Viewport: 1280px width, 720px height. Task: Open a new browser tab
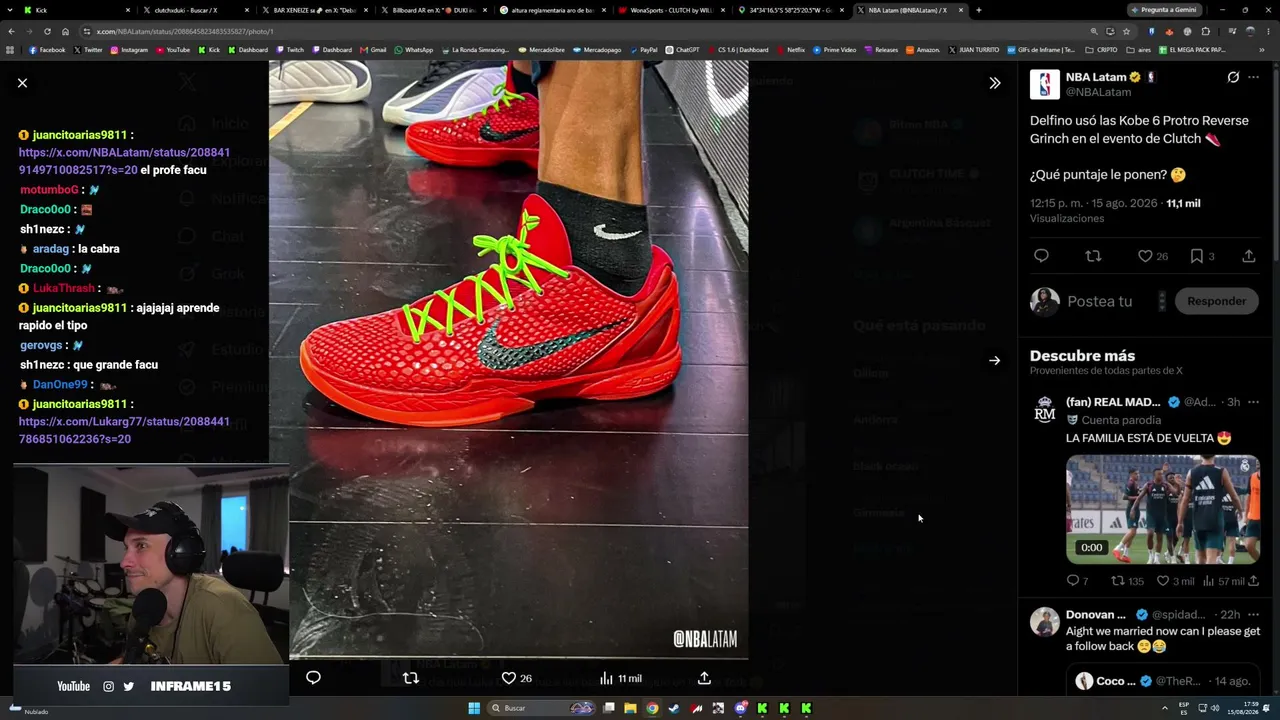(x=978, y=10)
